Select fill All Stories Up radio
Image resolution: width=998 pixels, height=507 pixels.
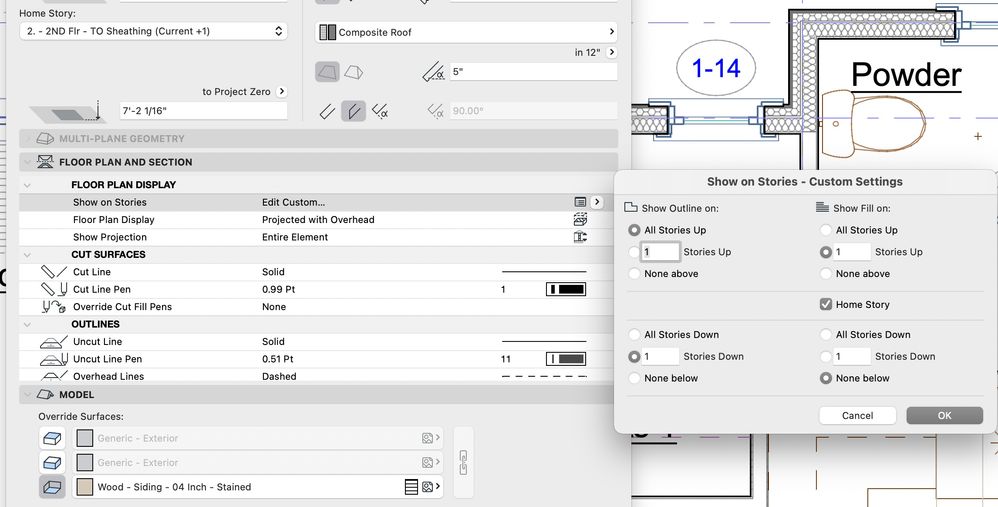[826, 230]
